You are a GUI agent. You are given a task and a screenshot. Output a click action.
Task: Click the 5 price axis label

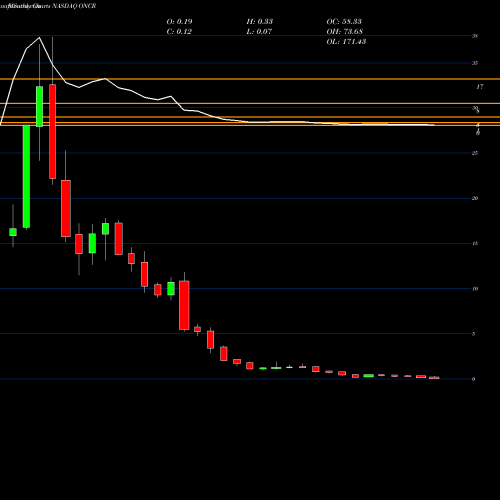click(x=474, y=334)
